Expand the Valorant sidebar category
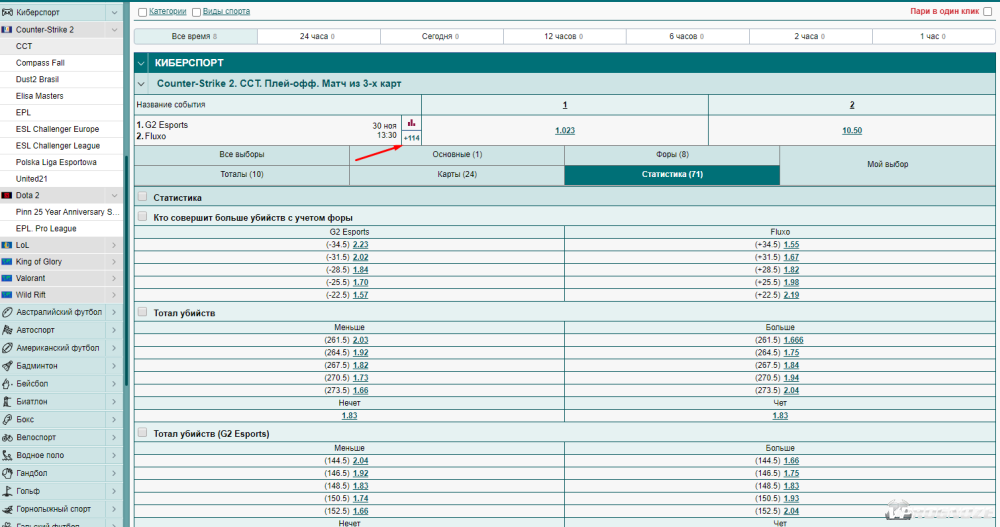The width and height of the screenshot is (1000, 527). [113, 278]
